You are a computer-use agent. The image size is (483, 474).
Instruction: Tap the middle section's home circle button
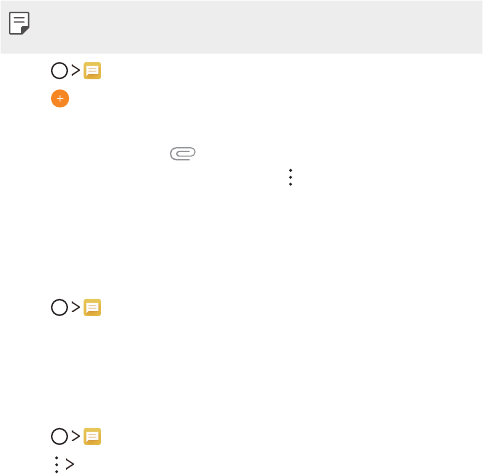[x=59, y=307]
